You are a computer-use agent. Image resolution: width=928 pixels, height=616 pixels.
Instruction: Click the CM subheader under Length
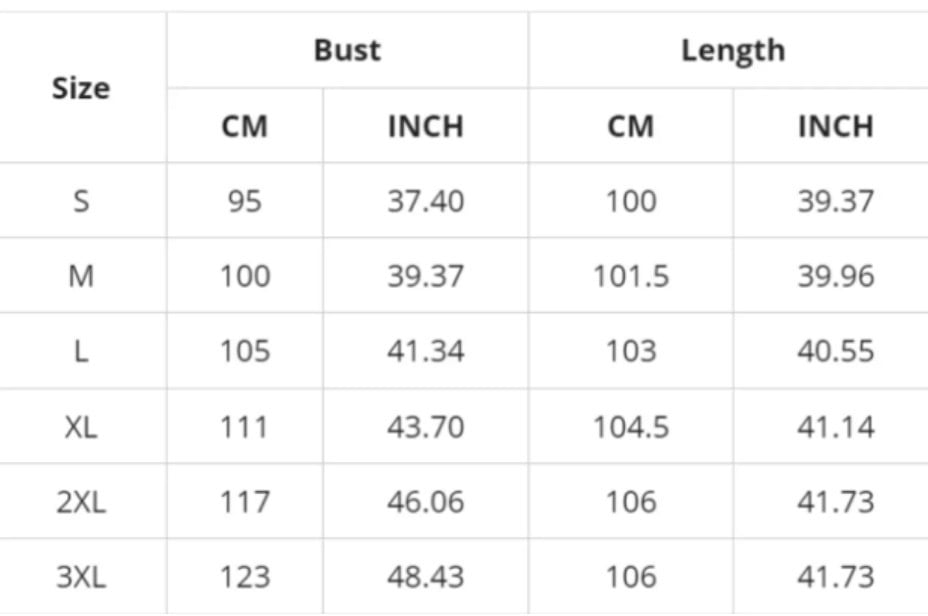click(631, 126)
